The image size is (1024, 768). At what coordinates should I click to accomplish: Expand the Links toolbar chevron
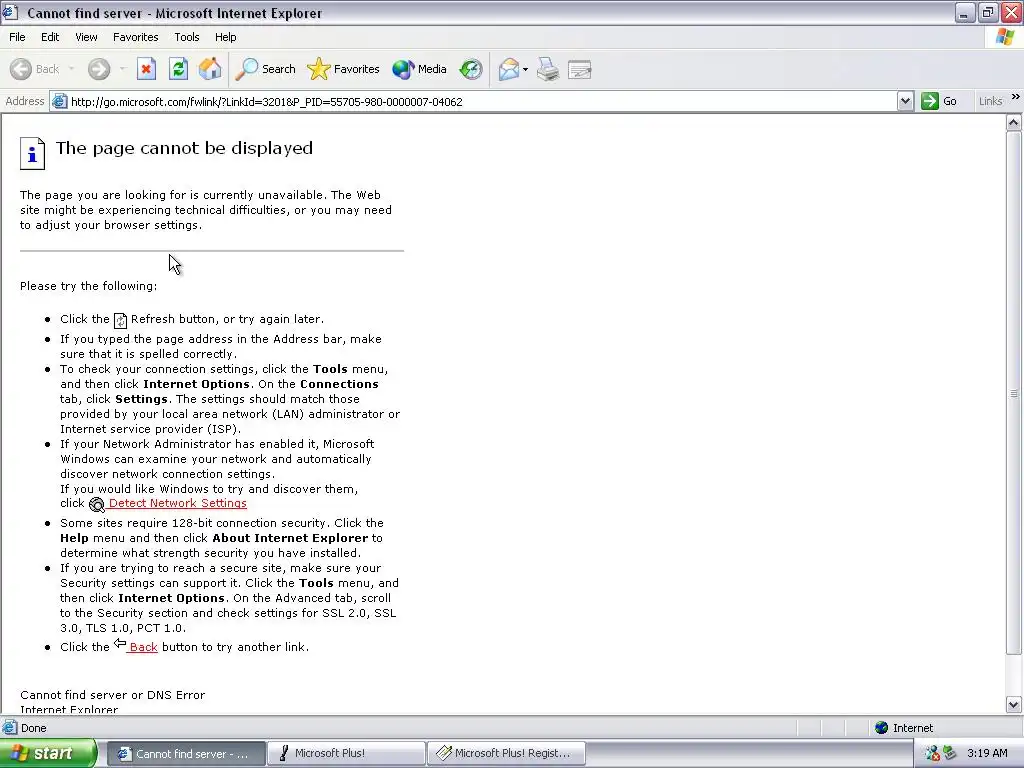tap(1016, 97)
